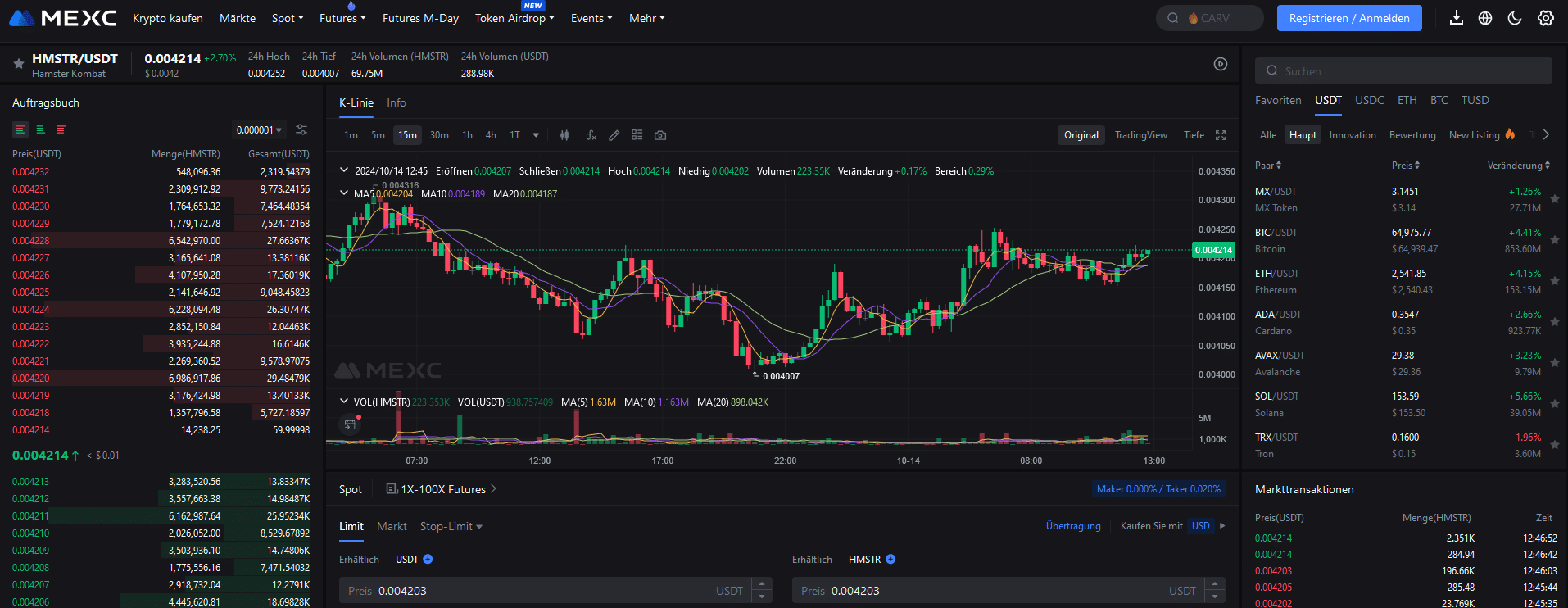1568x608 pixels.
Task: Show only sell orders in order book
Action: coord(61,129)
